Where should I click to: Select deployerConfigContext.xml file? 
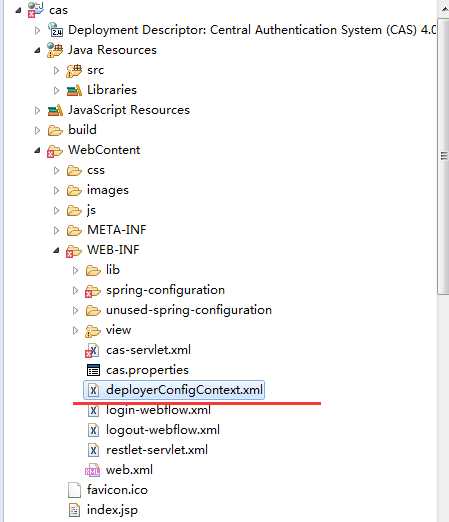coord(174,390)
